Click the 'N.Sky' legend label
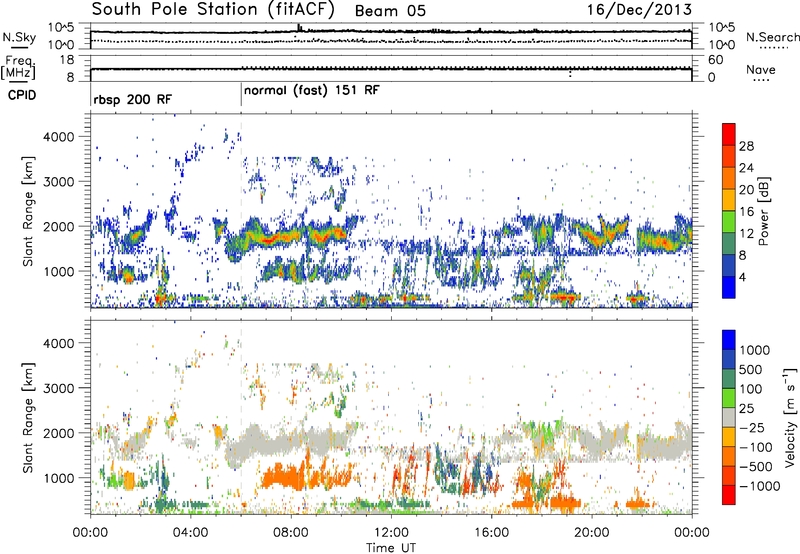The height and width of the screenshot is (554, 800). pyautogui.click(x=19, y=37)
